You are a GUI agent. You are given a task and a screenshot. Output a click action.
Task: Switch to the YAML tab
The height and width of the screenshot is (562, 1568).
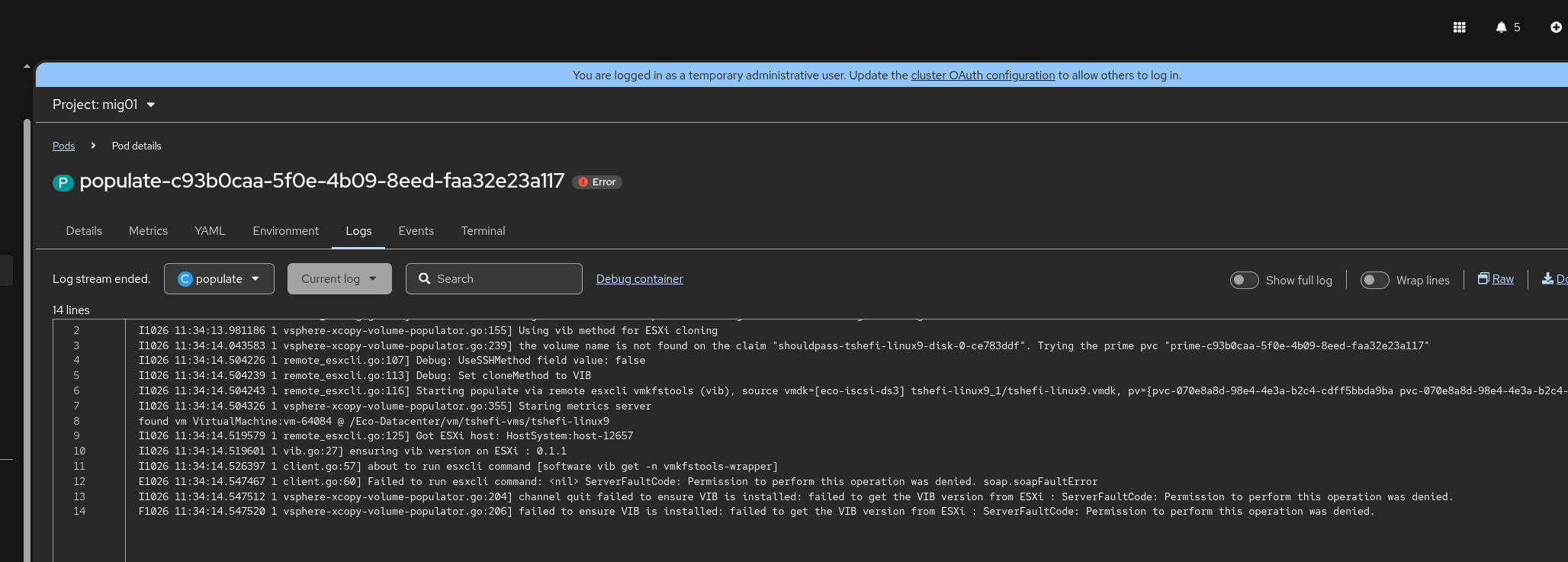pos(210,231)
